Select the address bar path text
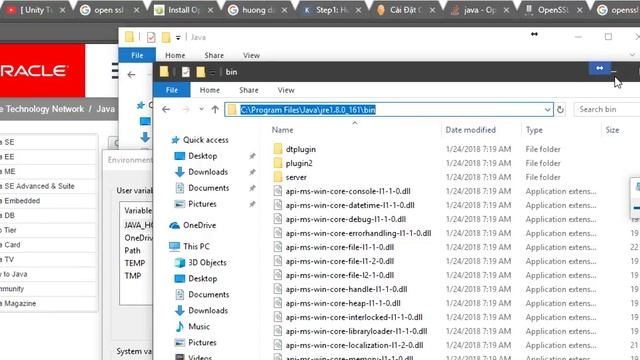Viewport: 640px width, 360px height. click(x=308, y=110)
